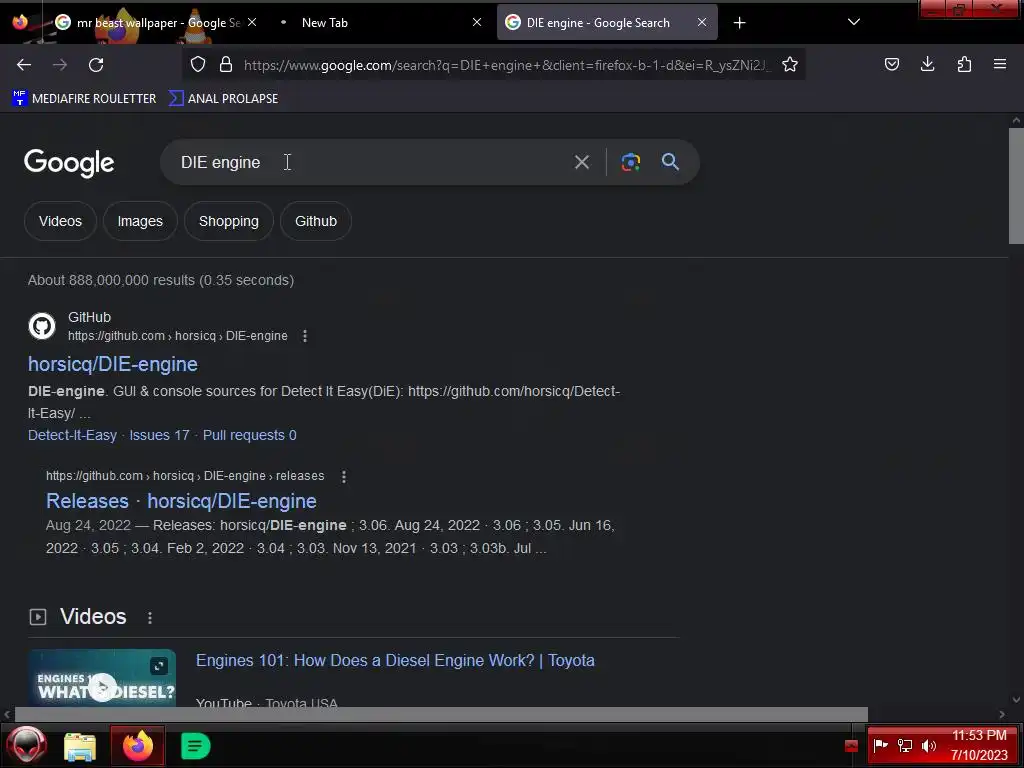Click the About 888,000,000 results text
The image size is (1024, 768).
(161, 280)
